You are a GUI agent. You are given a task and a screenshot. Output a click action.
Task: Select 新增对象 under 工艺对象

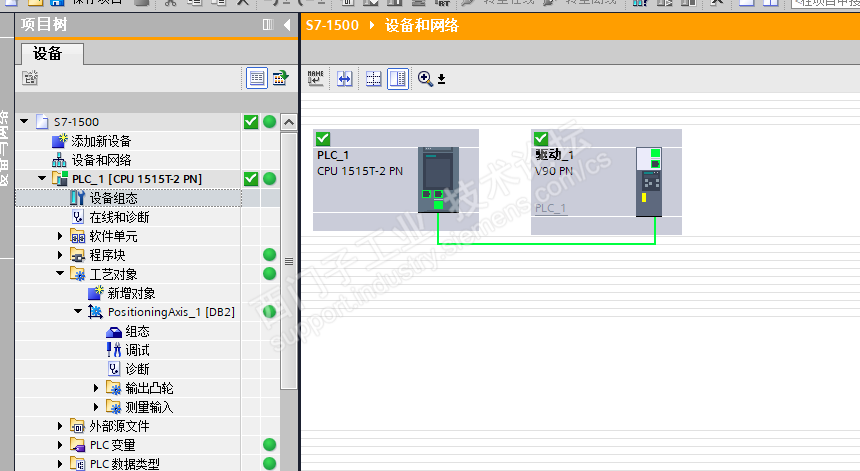pyautogui.click(x=132, y=293)
